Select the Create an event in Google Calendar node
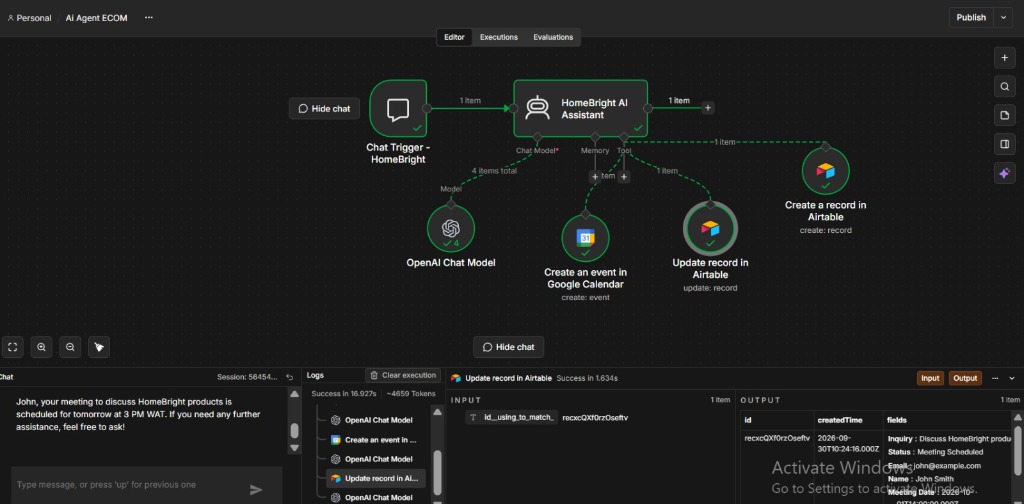The width and height of the screenshot is (1024, 504). (x=585, y=238)
